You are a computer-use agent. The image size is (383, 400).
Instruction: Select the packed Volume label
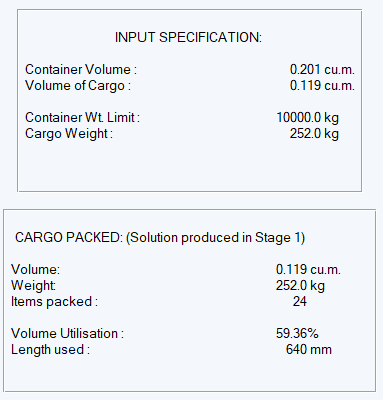[35, 270]
